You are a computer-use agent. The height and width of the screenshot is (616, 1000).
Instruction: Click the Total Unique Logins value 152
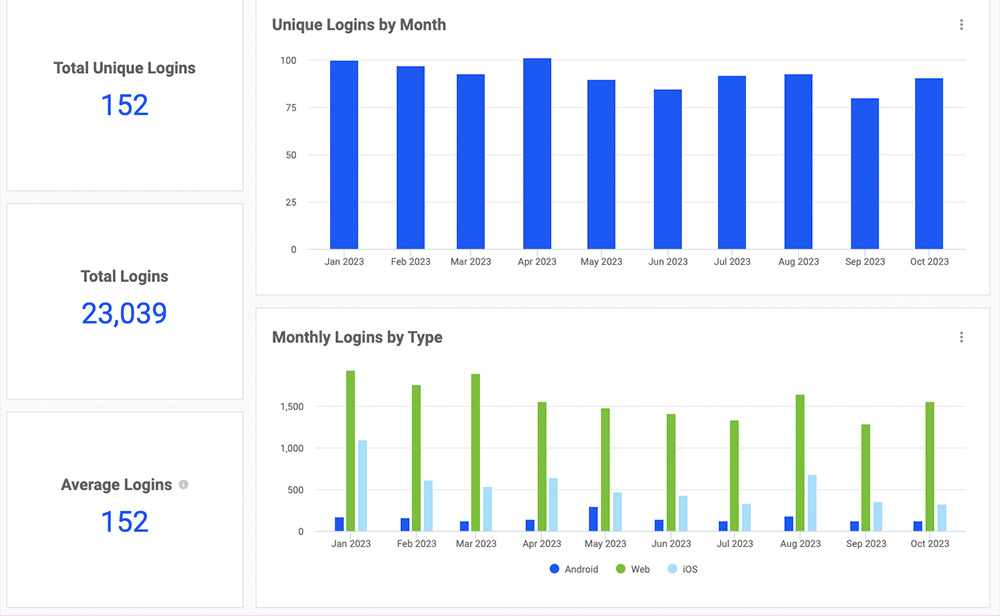coord(125,105)
